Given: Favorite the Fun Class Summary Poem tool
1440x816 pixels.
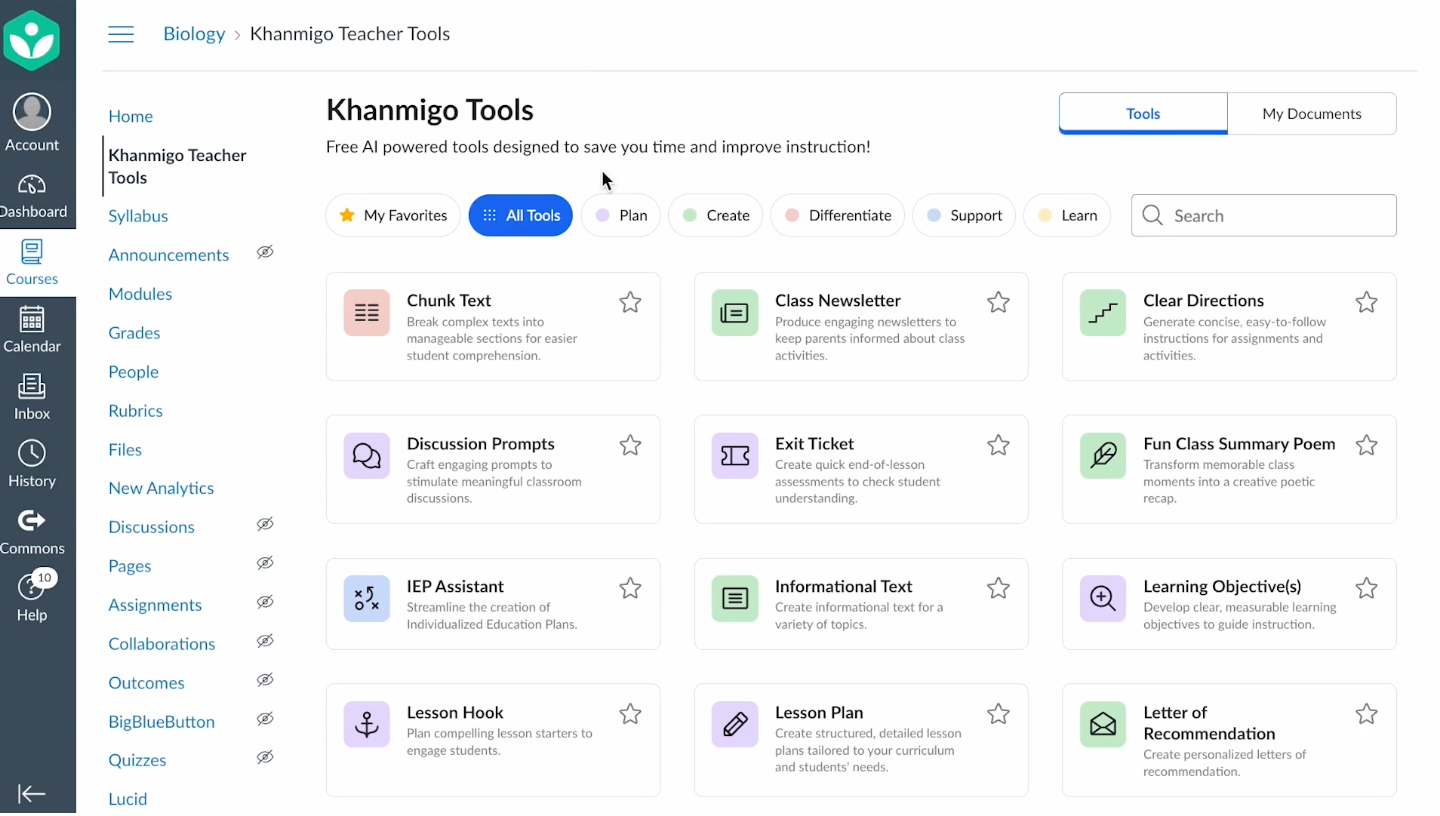Looking at the screenshot, I should point(1366,445).
